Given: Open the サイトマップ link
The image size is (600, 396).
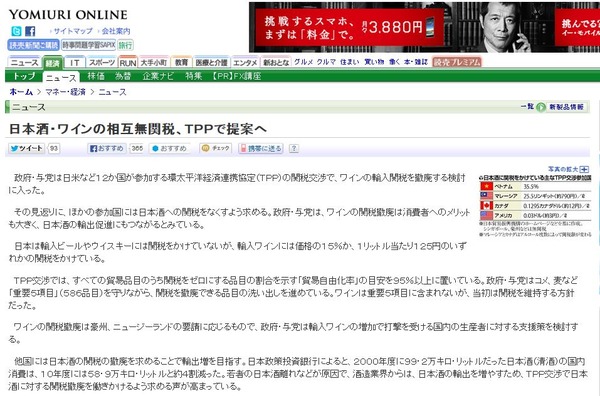Looking at the screenshot, I should point(73,31).
